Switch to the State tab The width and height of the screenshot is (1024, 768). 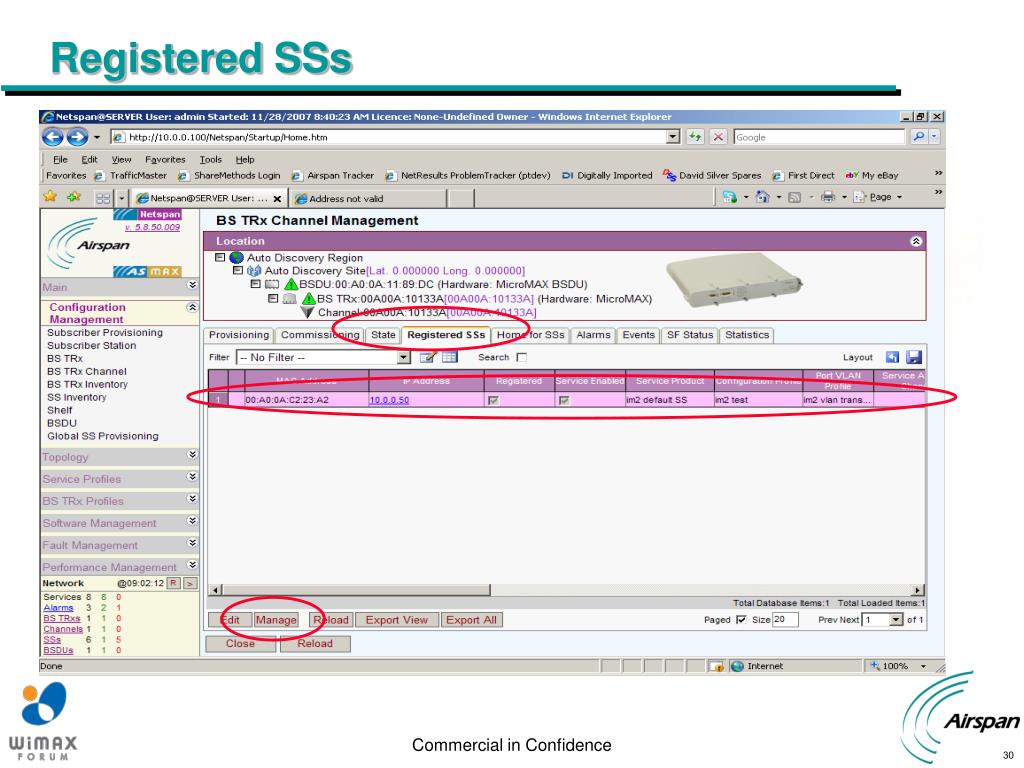click(383, 335)
